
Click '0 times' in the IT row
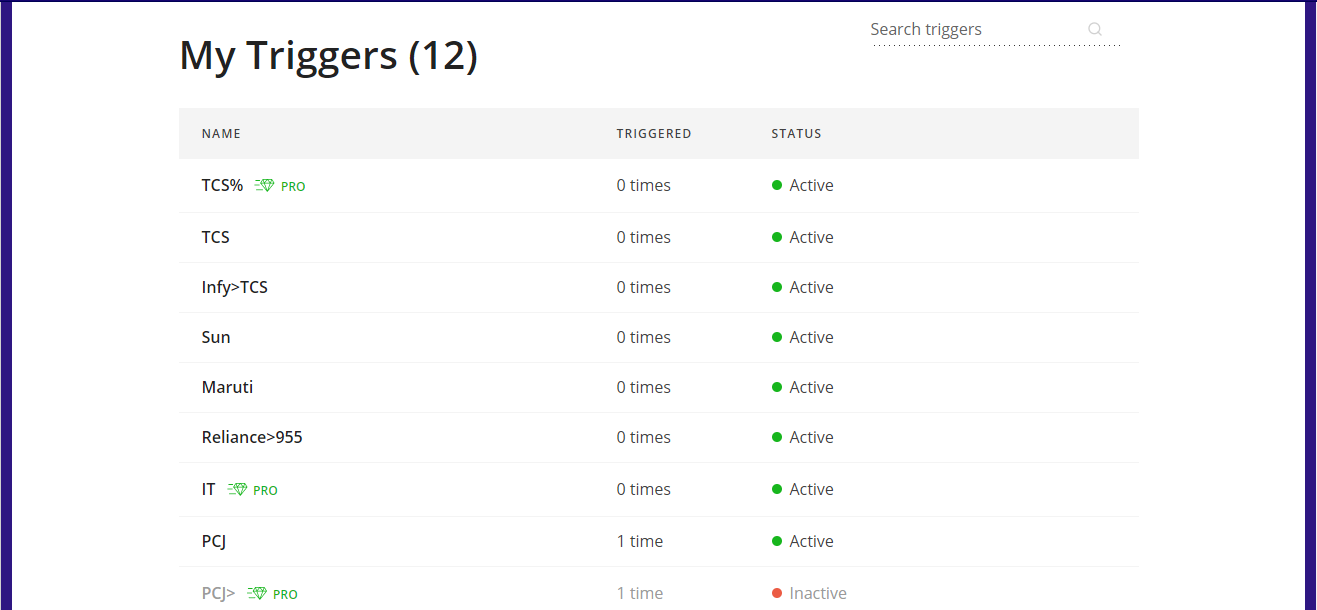click(644, 489)
